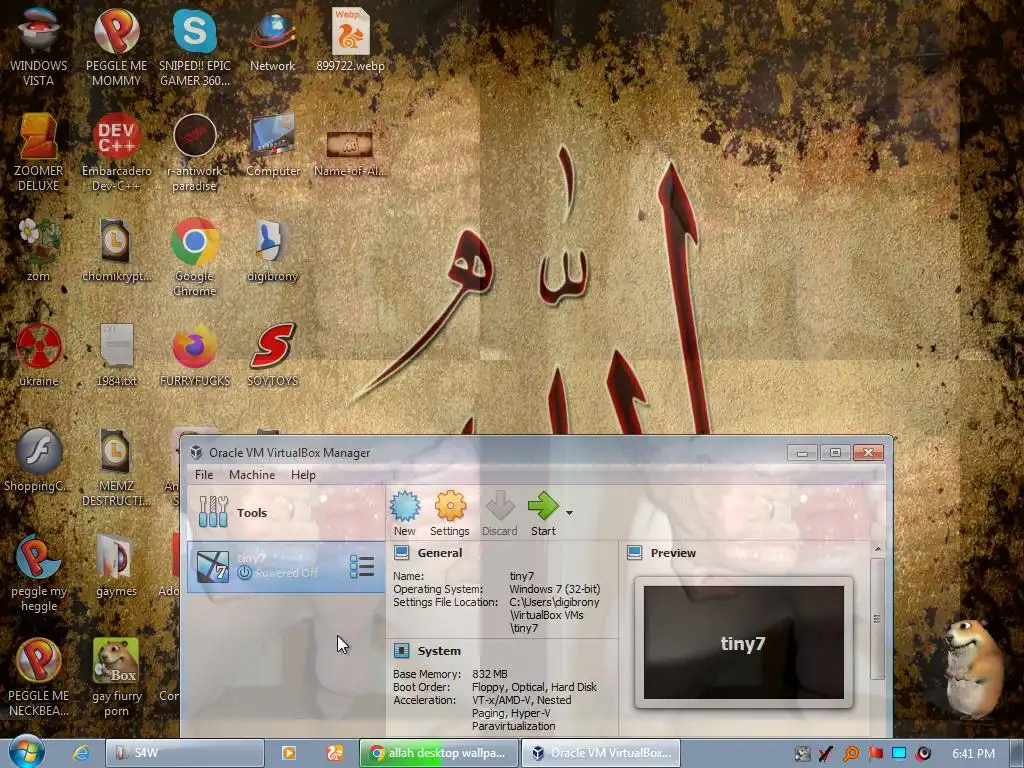Open WINDOWS VISTA desktop icon
The image size is (1024, 768).
click(39, 46)
